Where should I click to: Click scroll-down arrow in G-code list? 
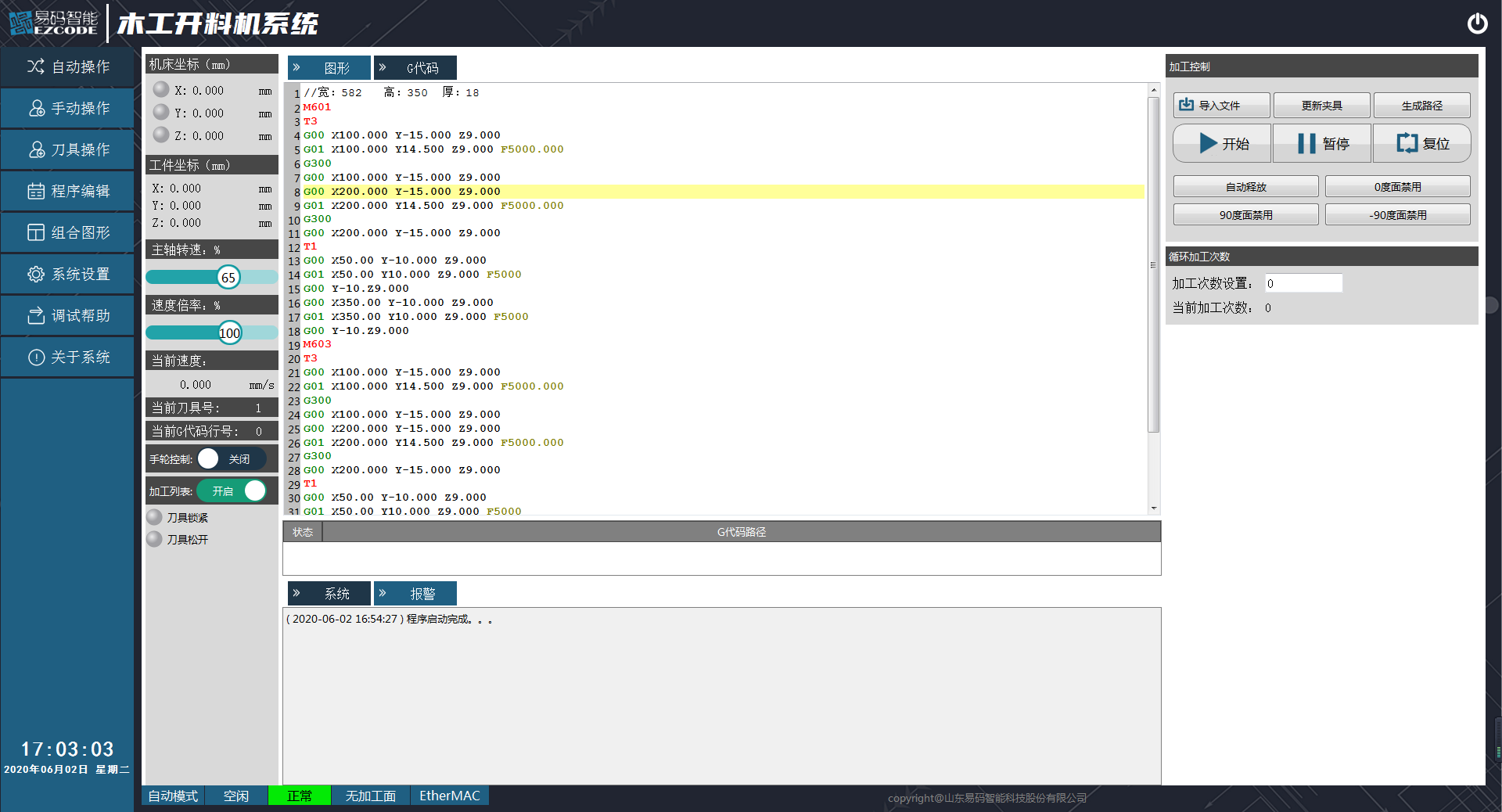click(x=1153, y=508)
